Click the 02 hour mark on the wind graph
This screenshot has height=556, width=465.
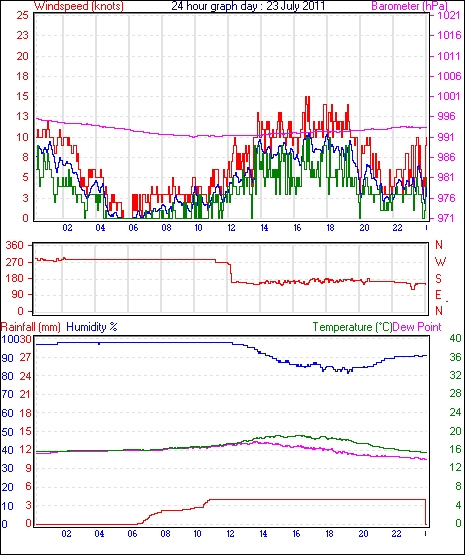point(67,227)
